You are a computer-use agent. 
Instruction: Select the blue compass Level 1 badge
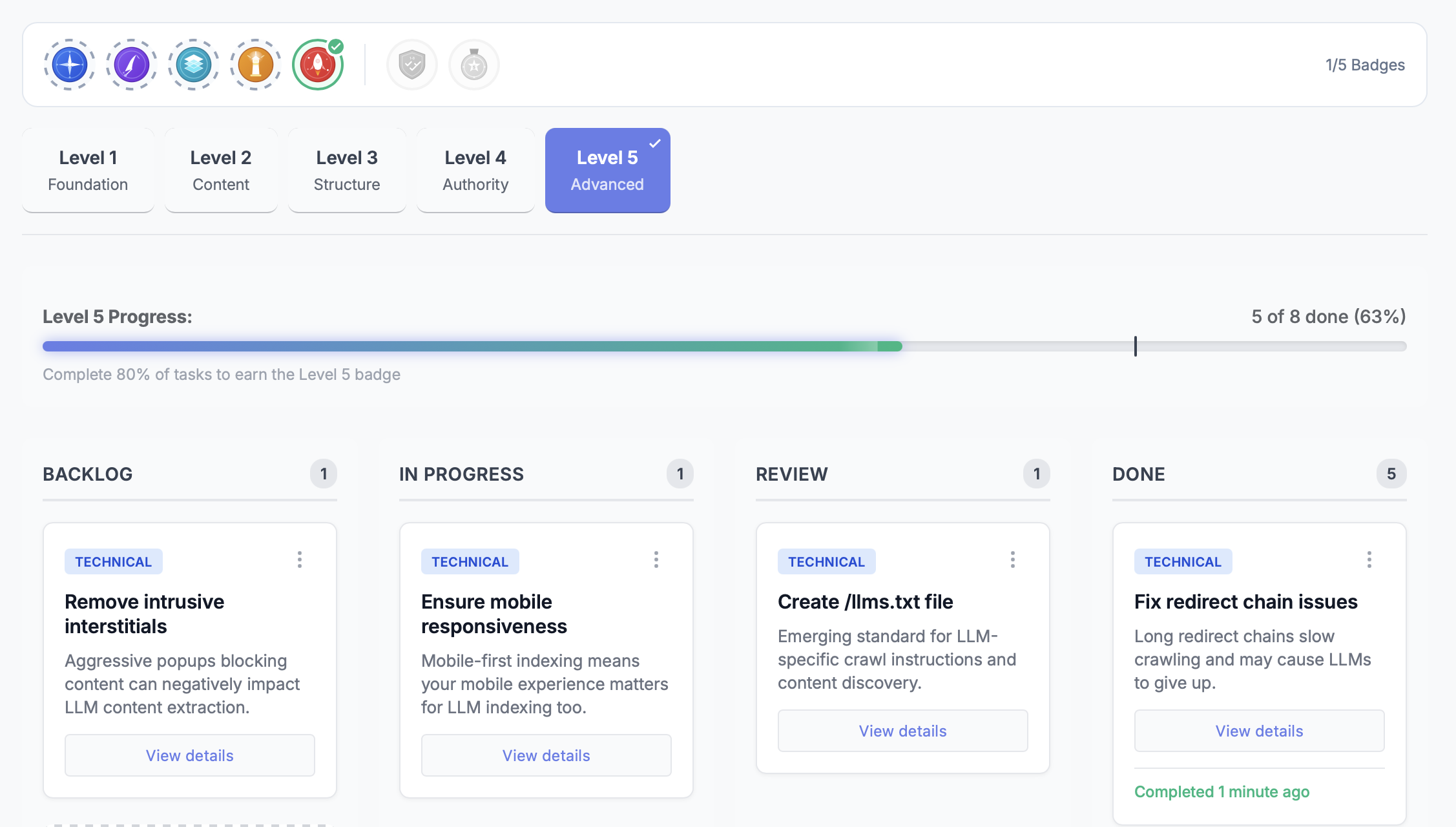pos(69,65)
